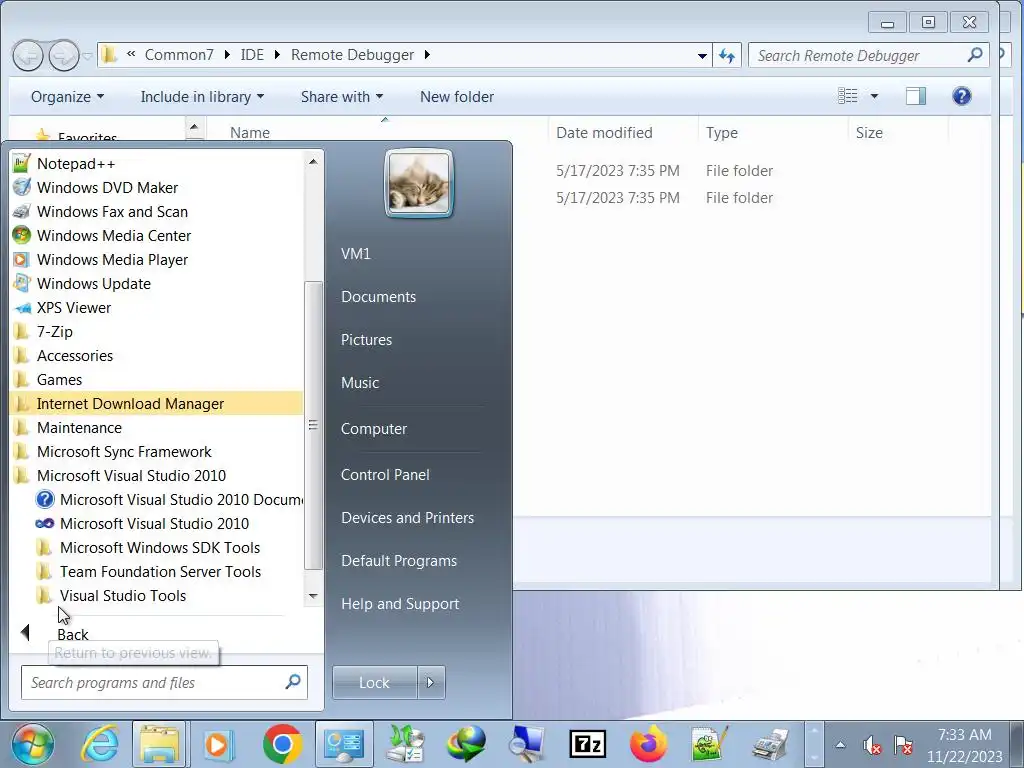Image resolution: width=1024 pixels, height=768 pixels.
Task: Open Help and Support
Action: click(400, 604)
